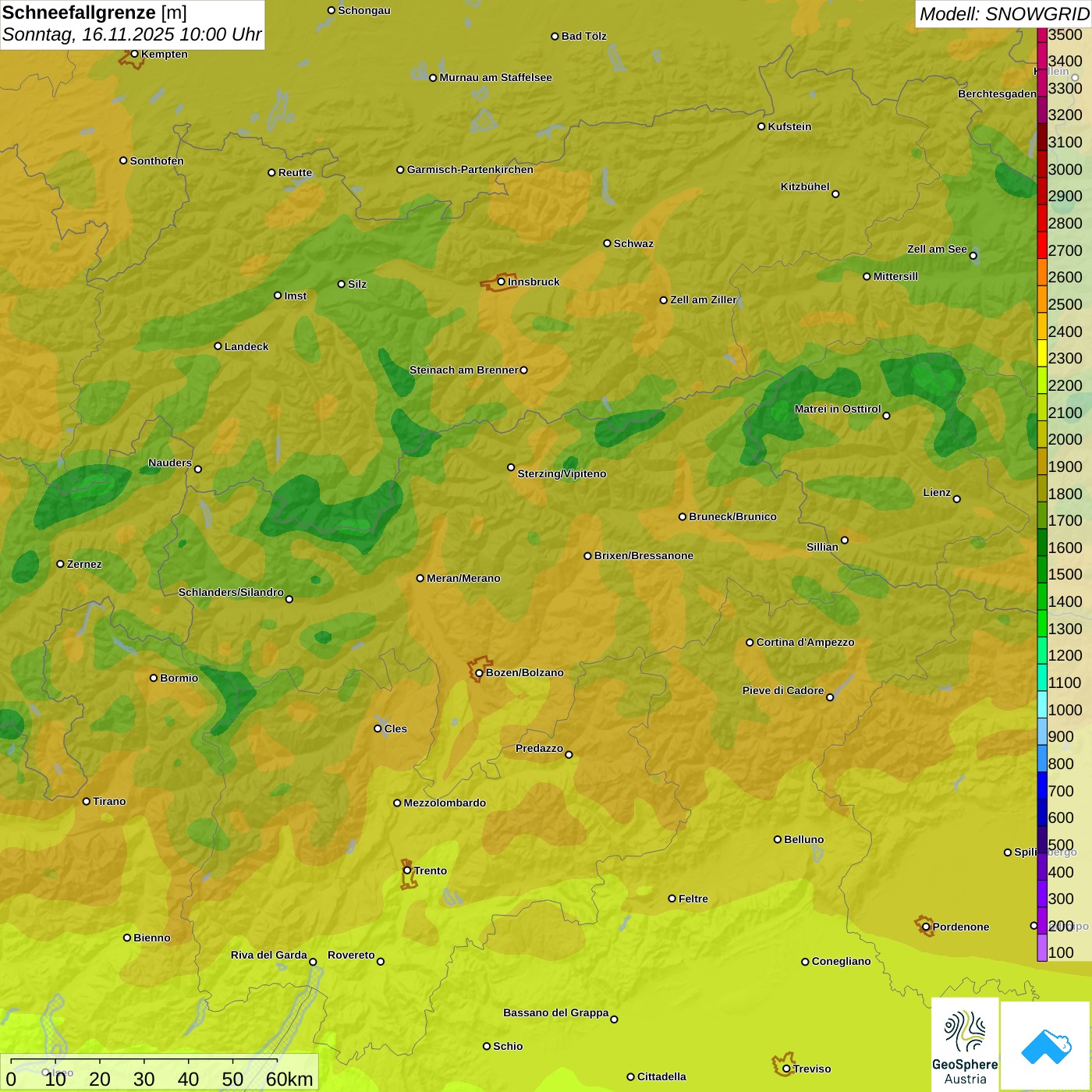Click the "Riva del Garda" label
The width and height of the screenshot is (1092, 1092).
tap(269, 955)
